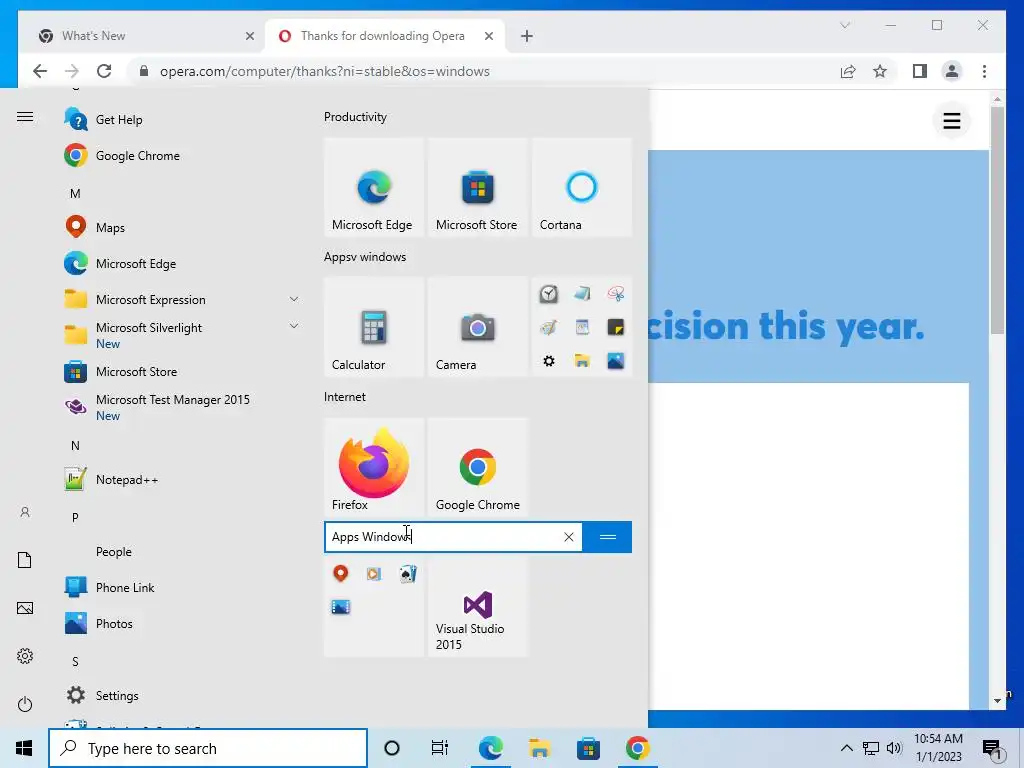
Task: Show hidden system tray icons
Action: point(846,748)
